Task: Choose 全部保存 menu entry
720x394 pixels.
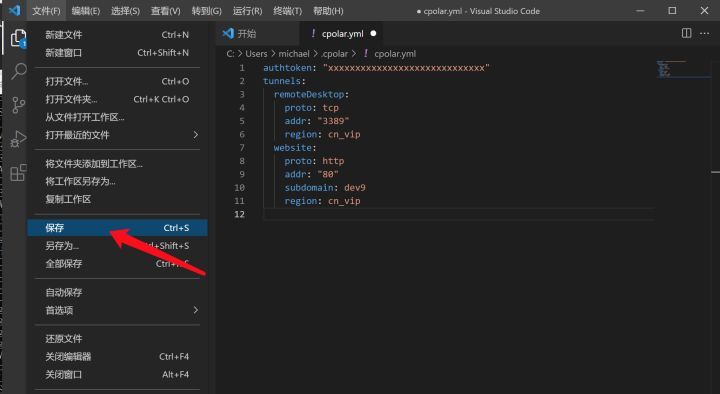Action: [117, 264]
